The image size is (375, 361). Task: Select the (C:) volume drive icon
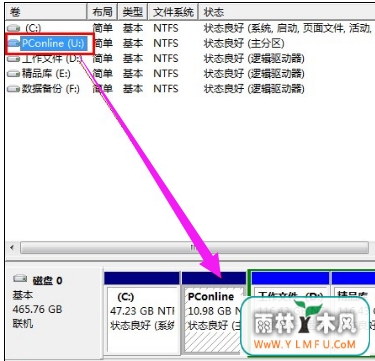(x=13, y=28)
